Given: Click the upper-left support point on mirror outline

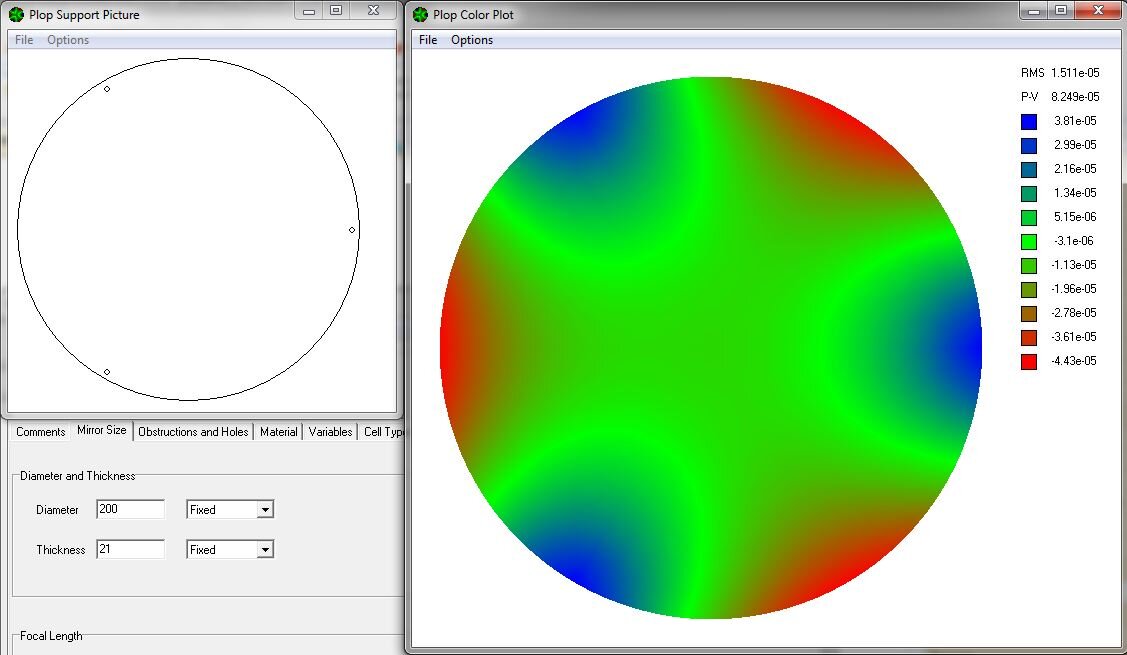Looking at the screenshot, I should click(x=107, y=89).
